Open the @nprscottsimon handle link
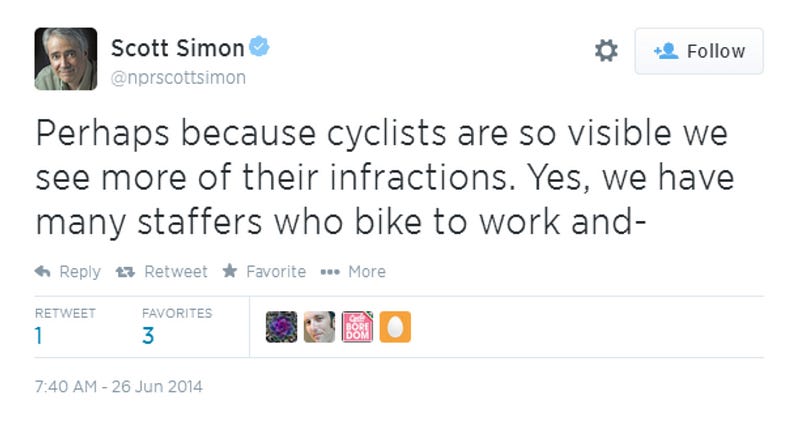The width and height of the screenshot is (800, 429). tap(179, 78)
